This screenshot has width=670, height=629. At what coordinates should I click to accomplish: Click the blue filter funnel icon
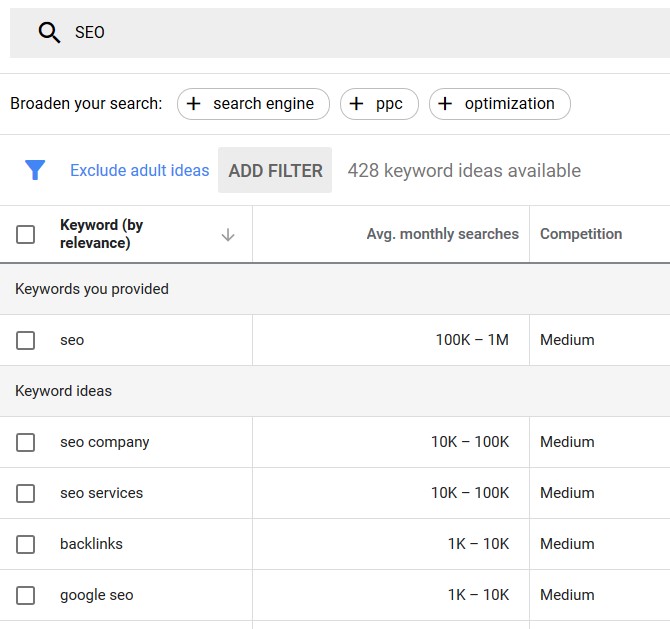point(35,170)
